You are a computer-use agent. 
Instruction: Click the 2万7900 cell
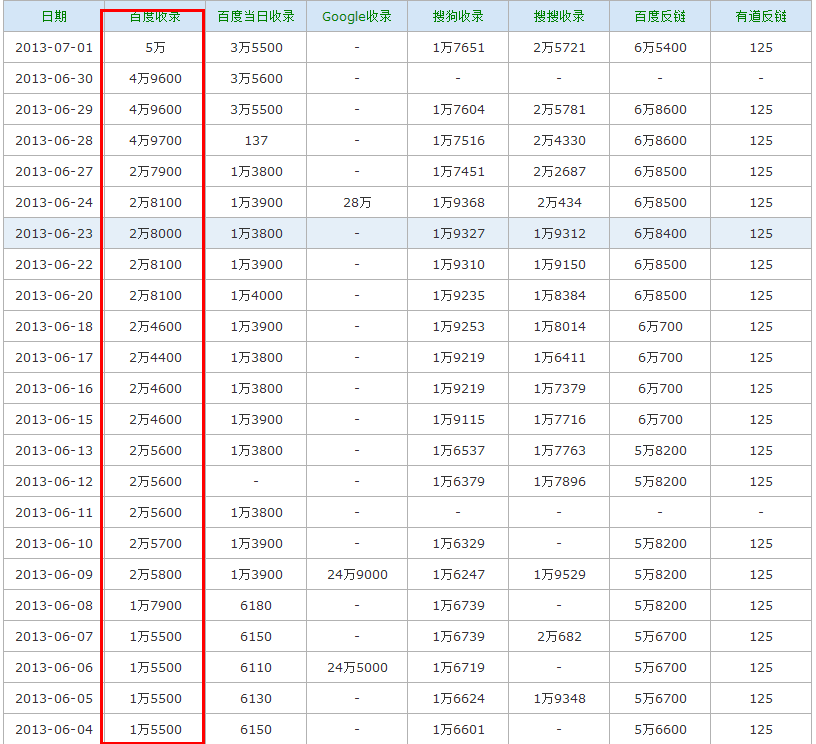(155, 172)
